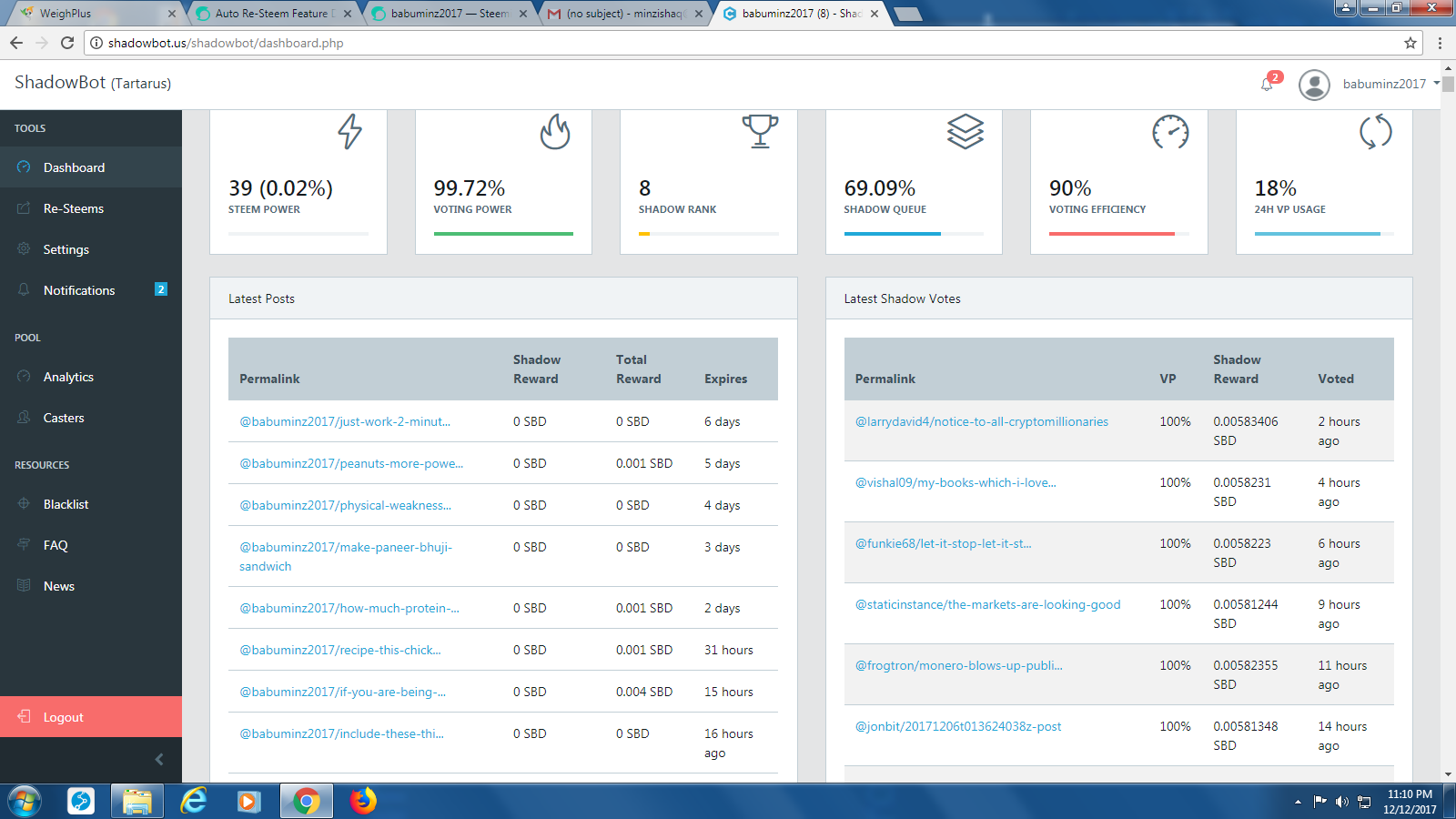
Task: Open Notifications in the sidebar
Action: click(x=91, y=290)
